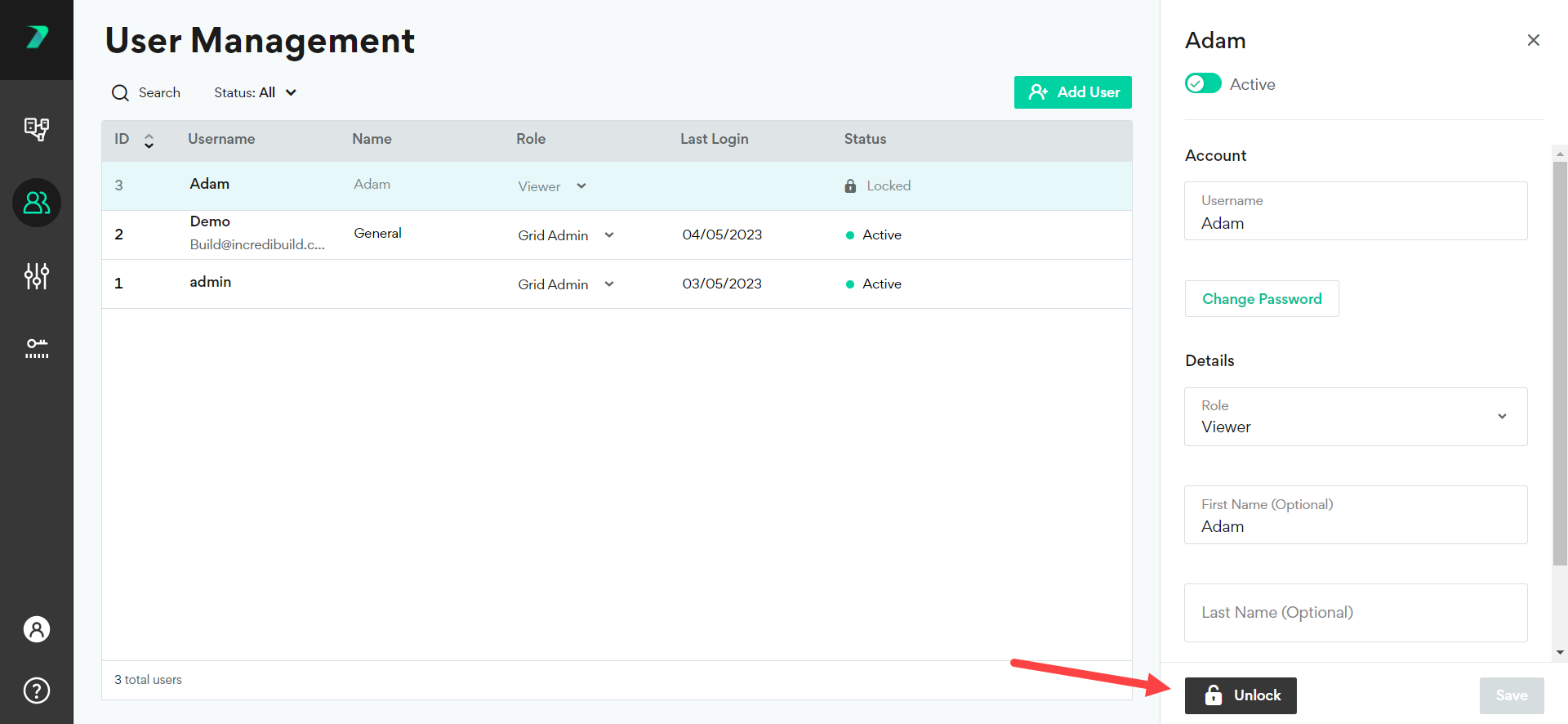1568x724 pixels.
Task: Open the settings sliders sidebar icon
Action: point(37,276)
